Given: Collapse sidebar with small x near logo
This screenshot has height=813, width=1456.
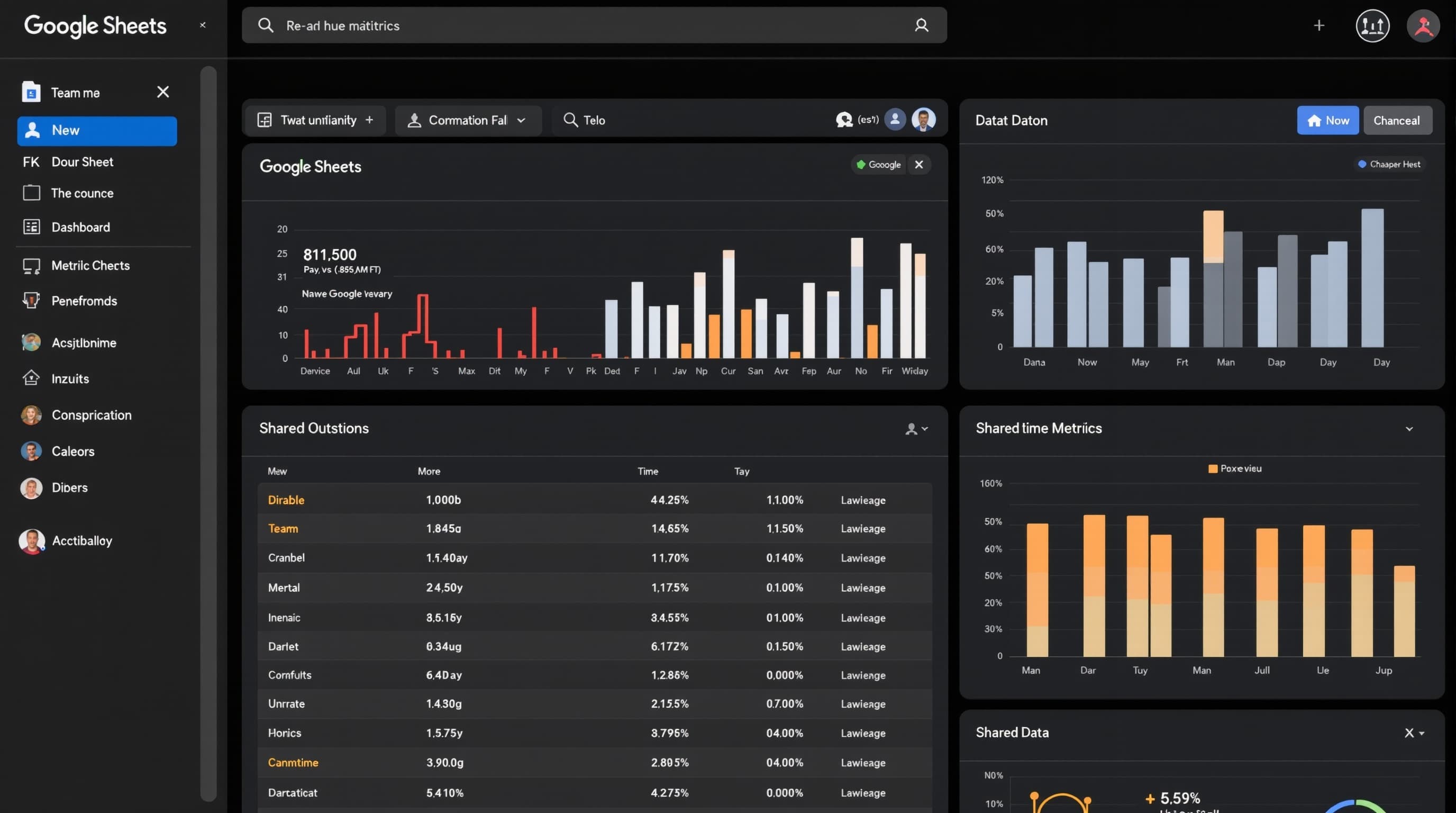Looking at the screenshot, I should coord(202,25).
